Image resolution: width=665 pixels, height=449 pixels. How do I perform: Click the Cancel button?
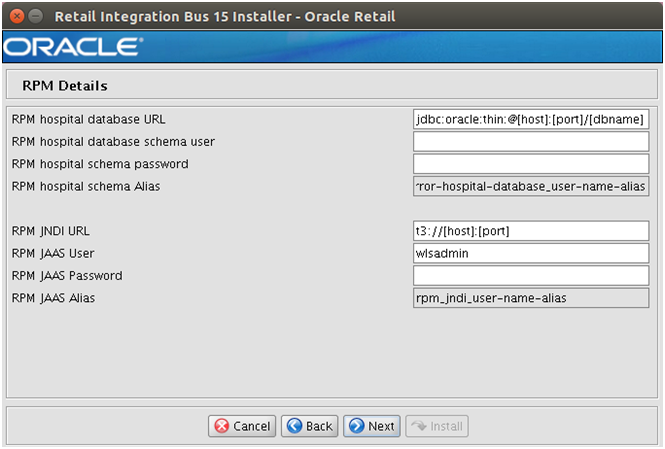coord(242,426)
